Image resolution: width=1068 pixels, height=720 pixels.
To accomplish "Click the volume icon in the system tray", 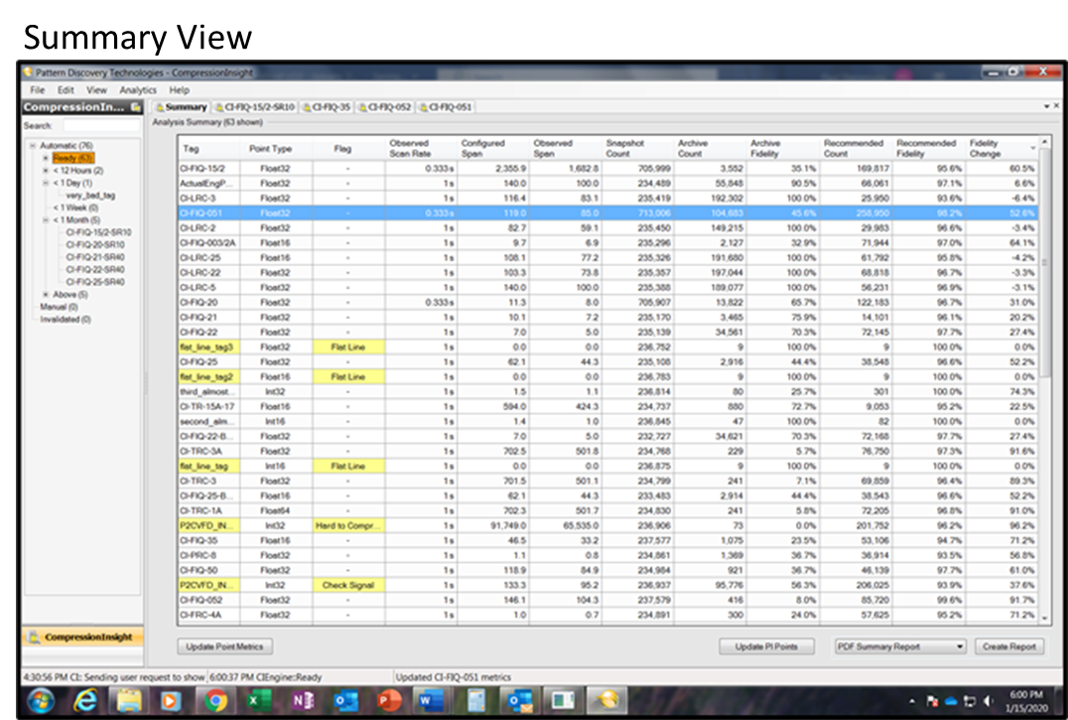I will [x=988, y=701].
